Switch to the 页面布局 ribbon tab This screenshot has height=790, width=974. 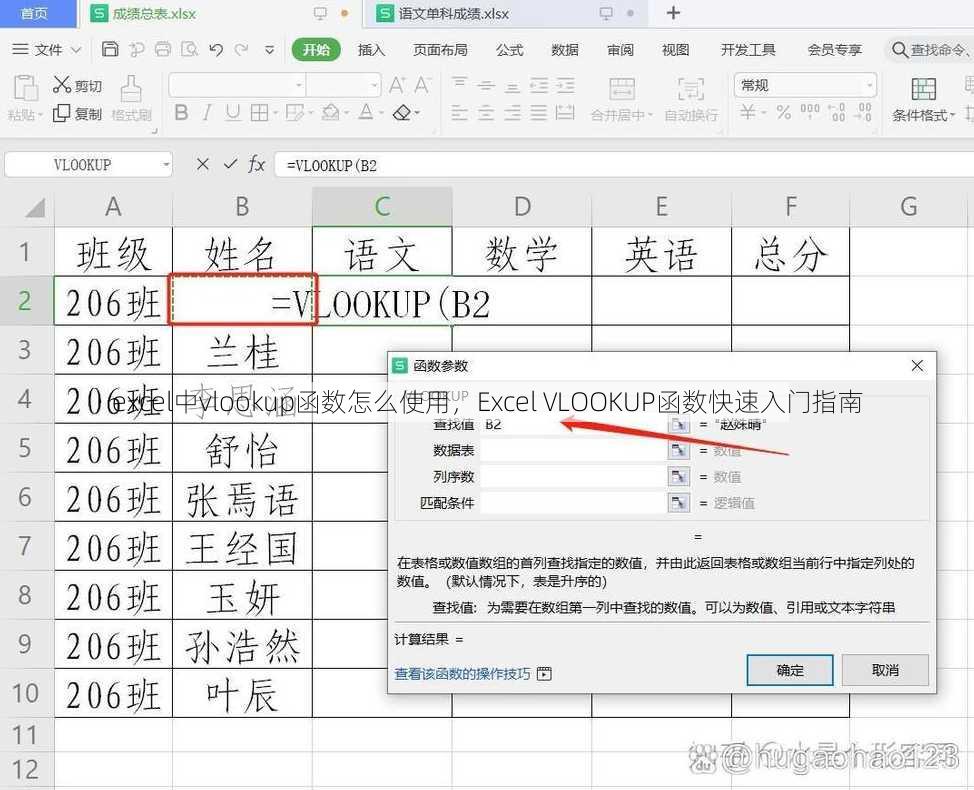point(440,50)
